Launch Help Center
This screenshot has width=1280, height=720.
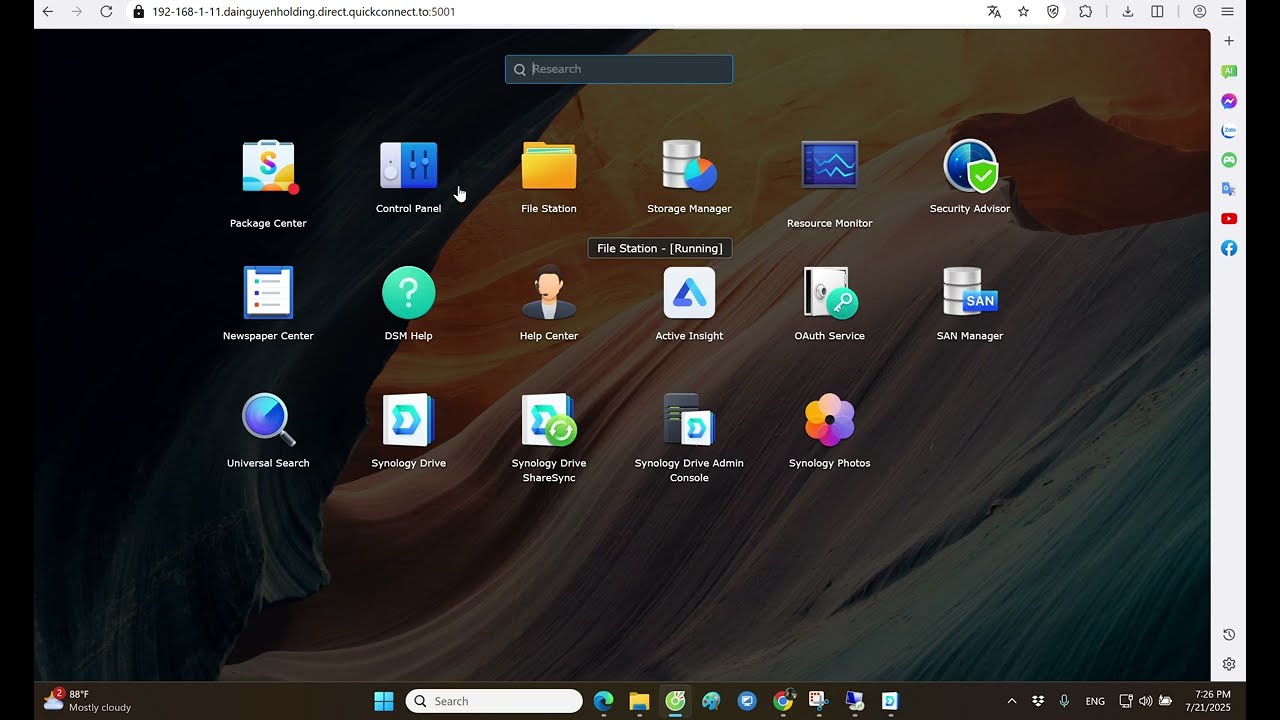(x=549, y=293)
